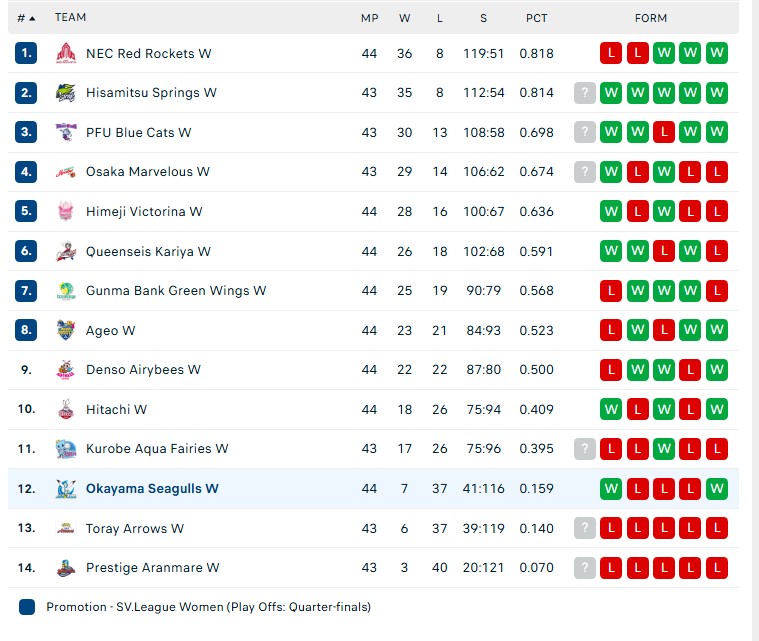Sort table by the MP column header
759x641 pixels.
point(369,18)
